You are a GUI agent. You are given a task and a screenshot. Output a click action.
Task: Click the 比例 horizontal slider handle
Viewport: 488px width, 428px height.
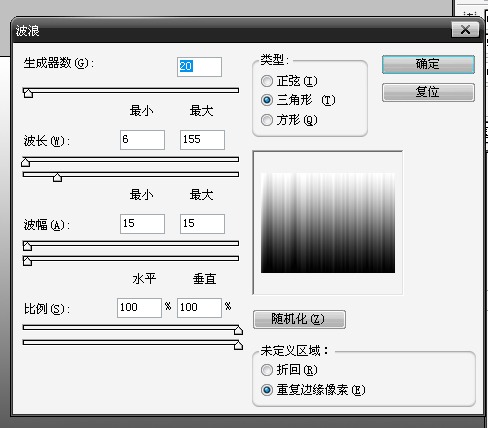238,330
